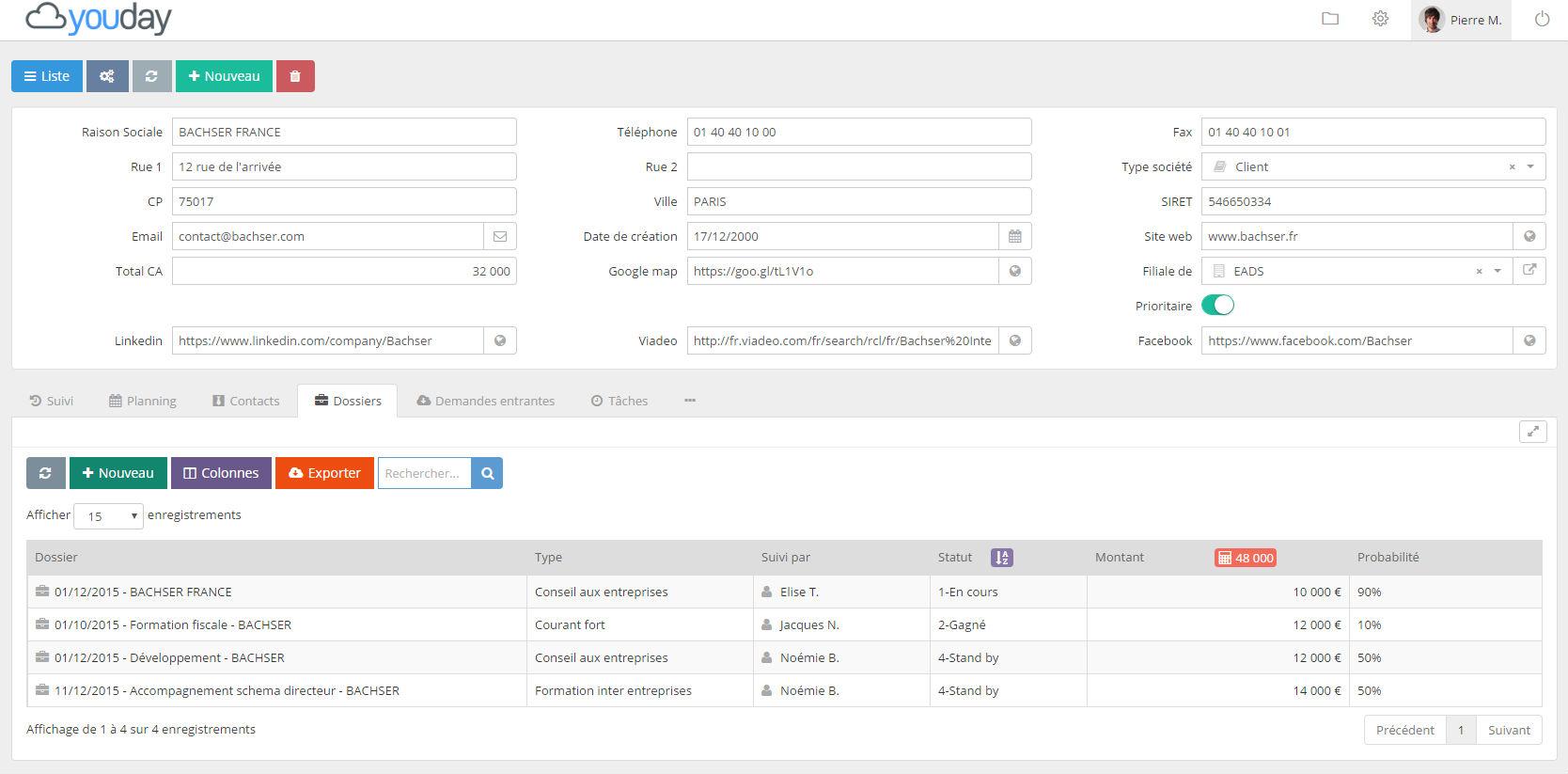
Task: Switch to the Tâches tab
Action: click(619, 401)
